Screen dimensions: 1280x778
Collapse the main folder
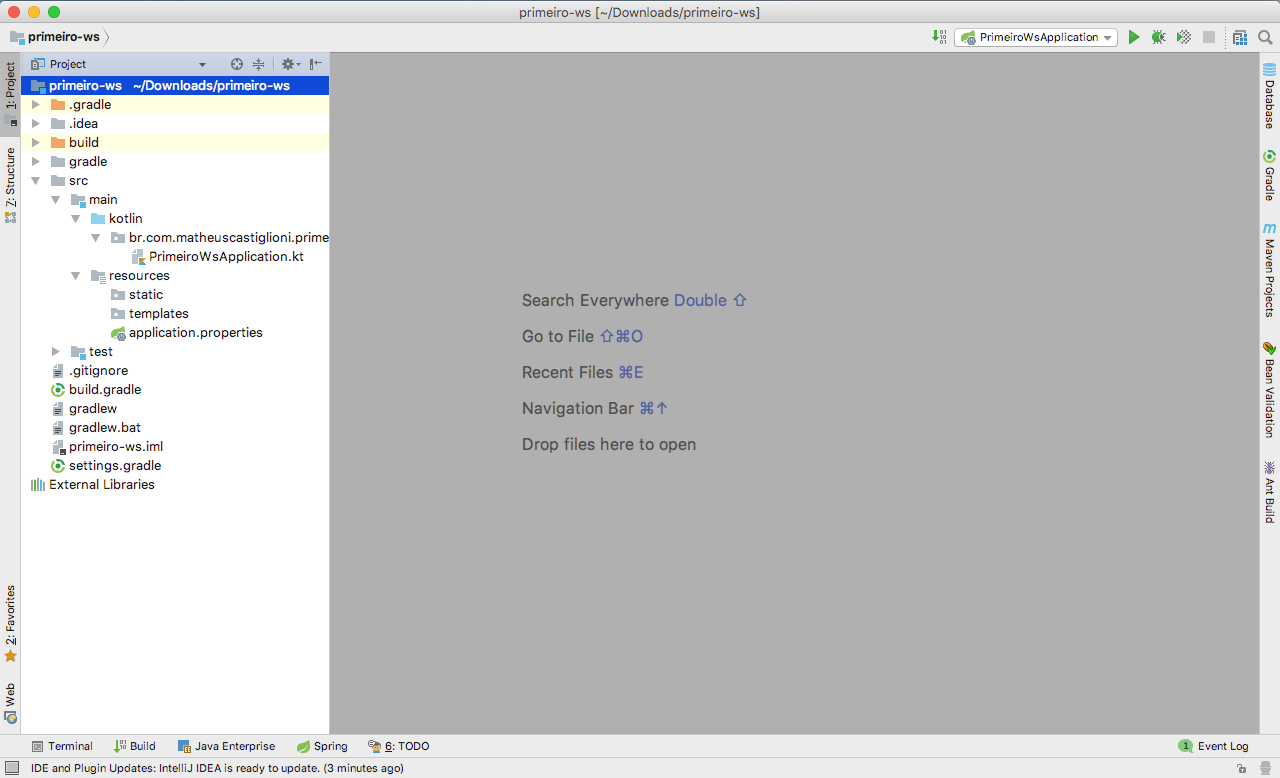(x=56, y=200)
